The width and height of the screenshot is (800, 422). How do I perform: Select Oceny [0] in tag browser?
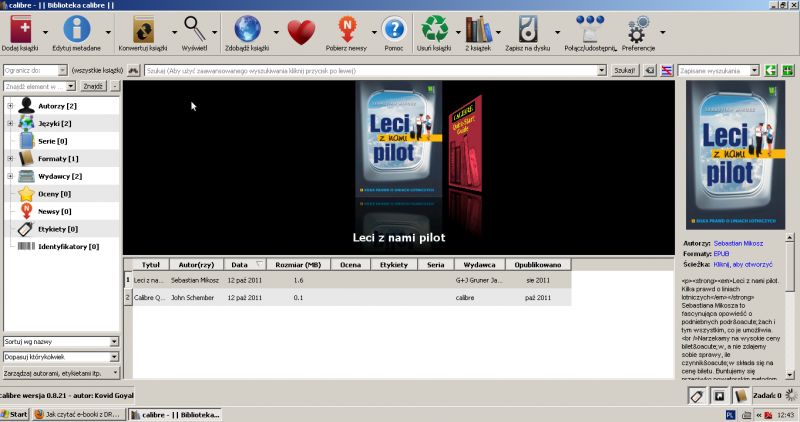coord(54,194)
